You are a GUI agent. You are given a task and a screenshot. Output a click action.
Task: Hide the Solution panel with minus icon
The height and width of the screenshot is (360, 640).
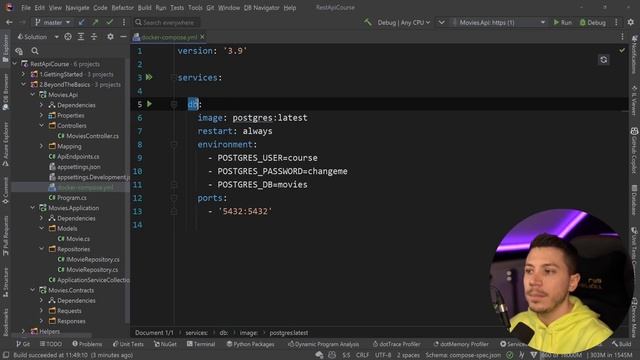coord(123,37)
